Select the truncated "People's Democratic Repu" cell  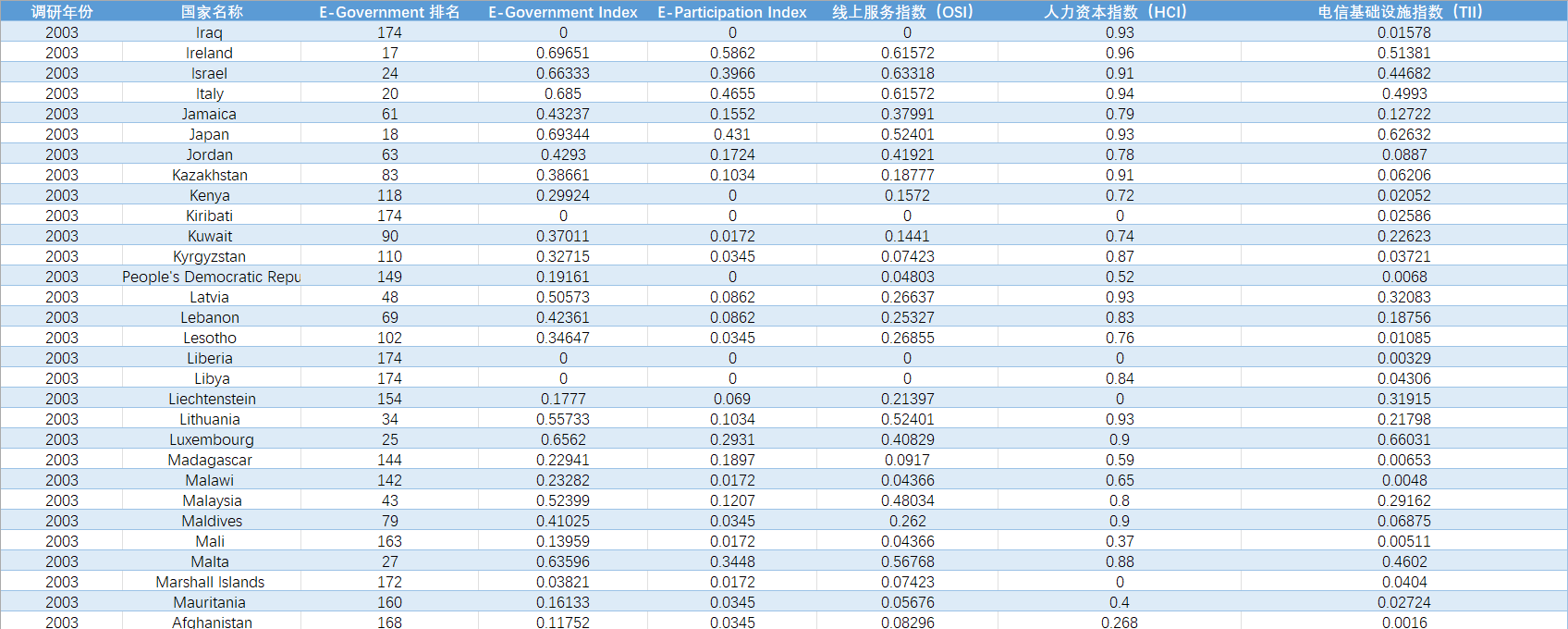pyautogui.click(x=212, y=277)
